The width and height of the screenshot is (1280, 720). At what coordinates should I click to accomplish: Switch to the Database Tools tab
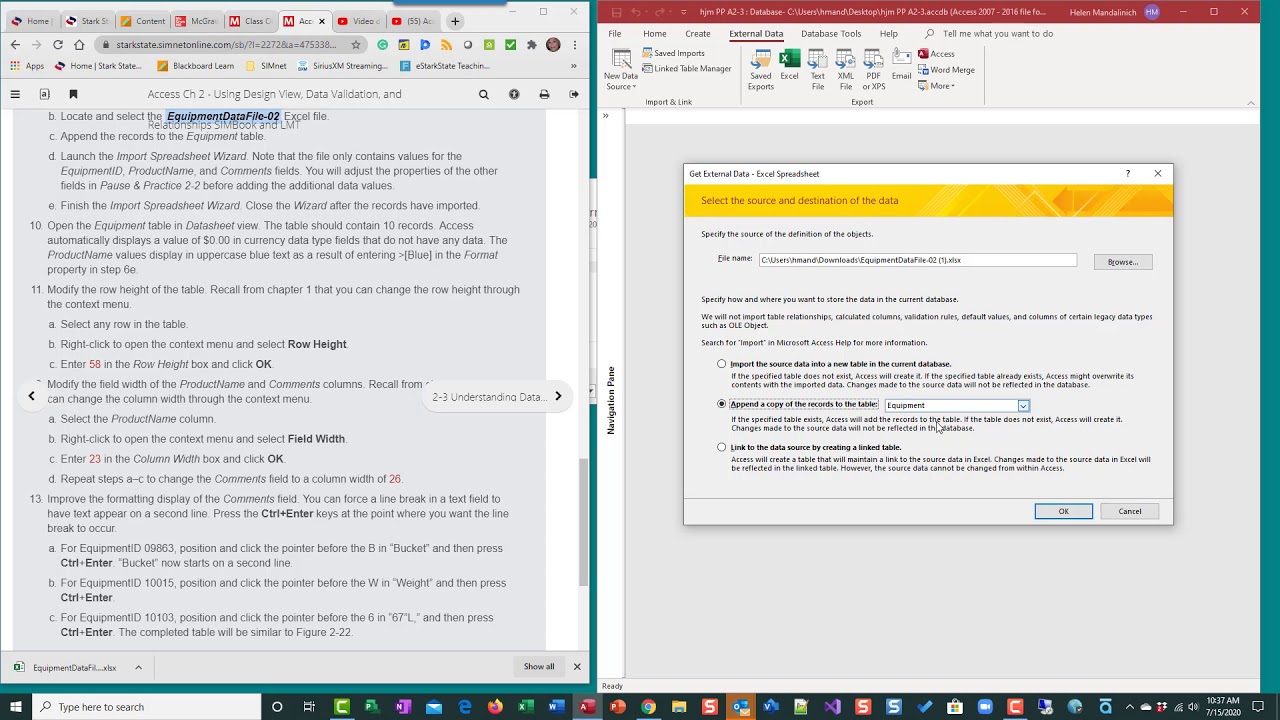click(831, 33)
